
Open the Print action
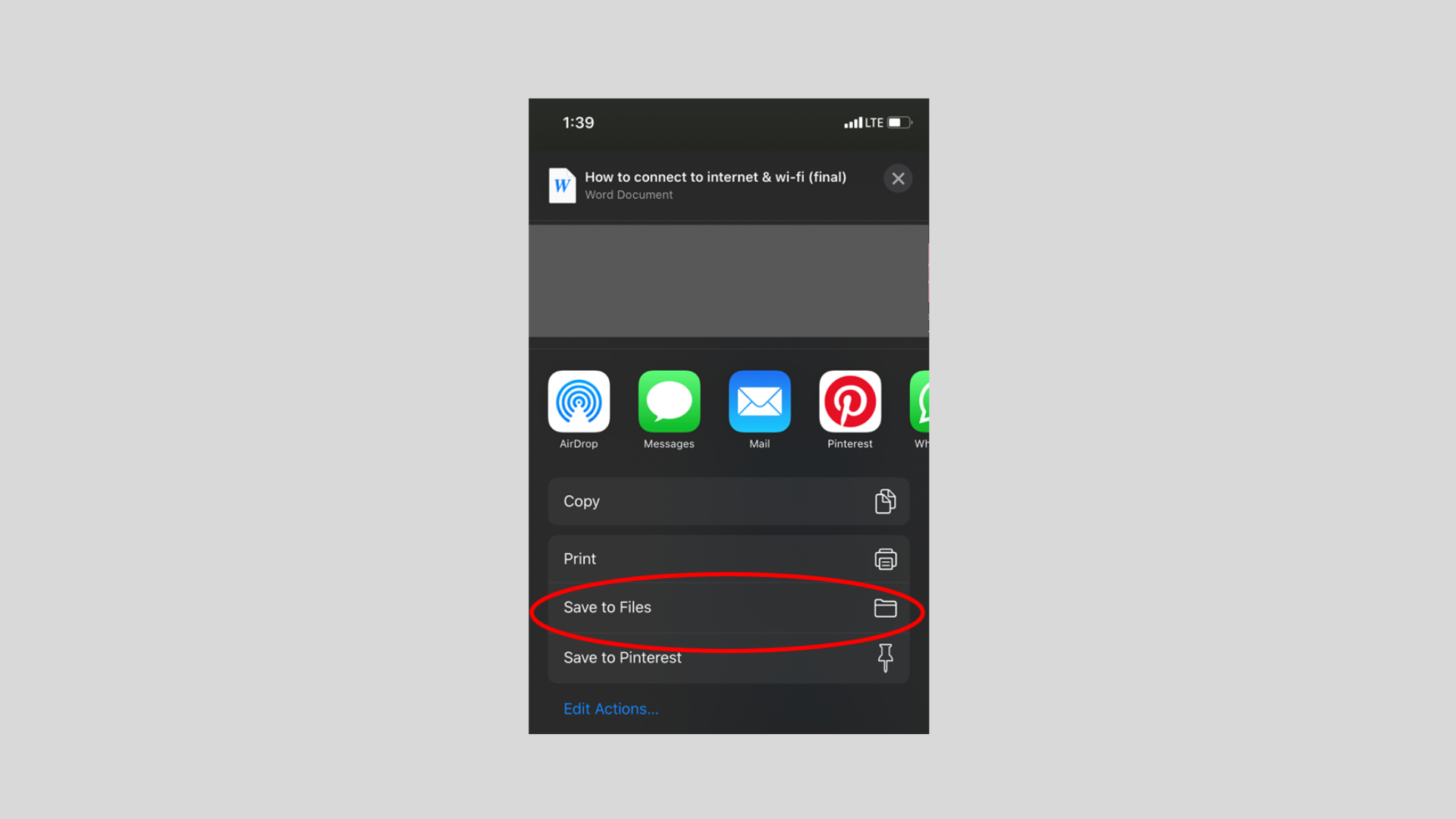(x=728, y=558)
